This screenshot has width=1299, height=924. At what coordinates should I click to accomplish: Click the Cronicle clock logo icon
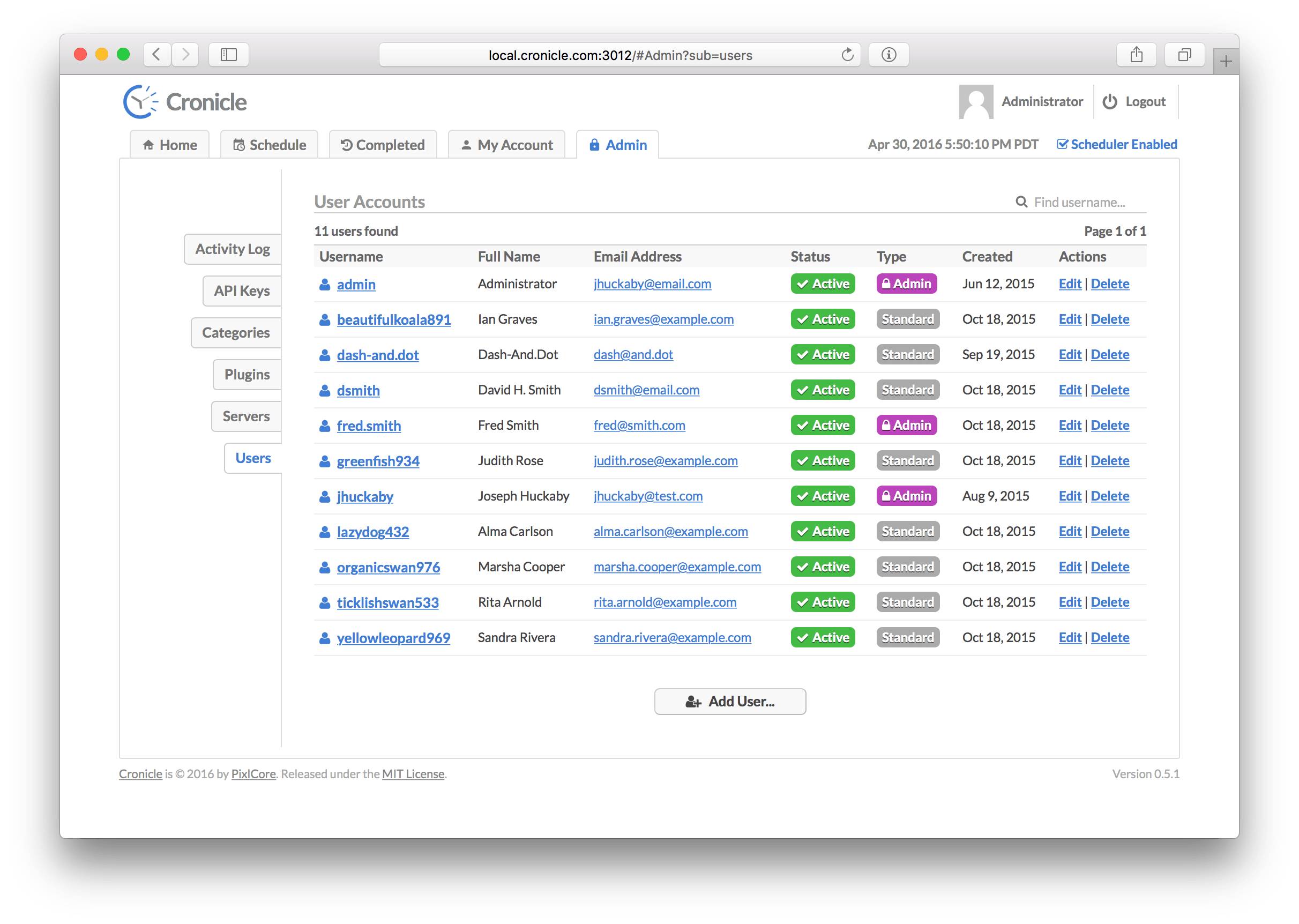coord(140,102)
